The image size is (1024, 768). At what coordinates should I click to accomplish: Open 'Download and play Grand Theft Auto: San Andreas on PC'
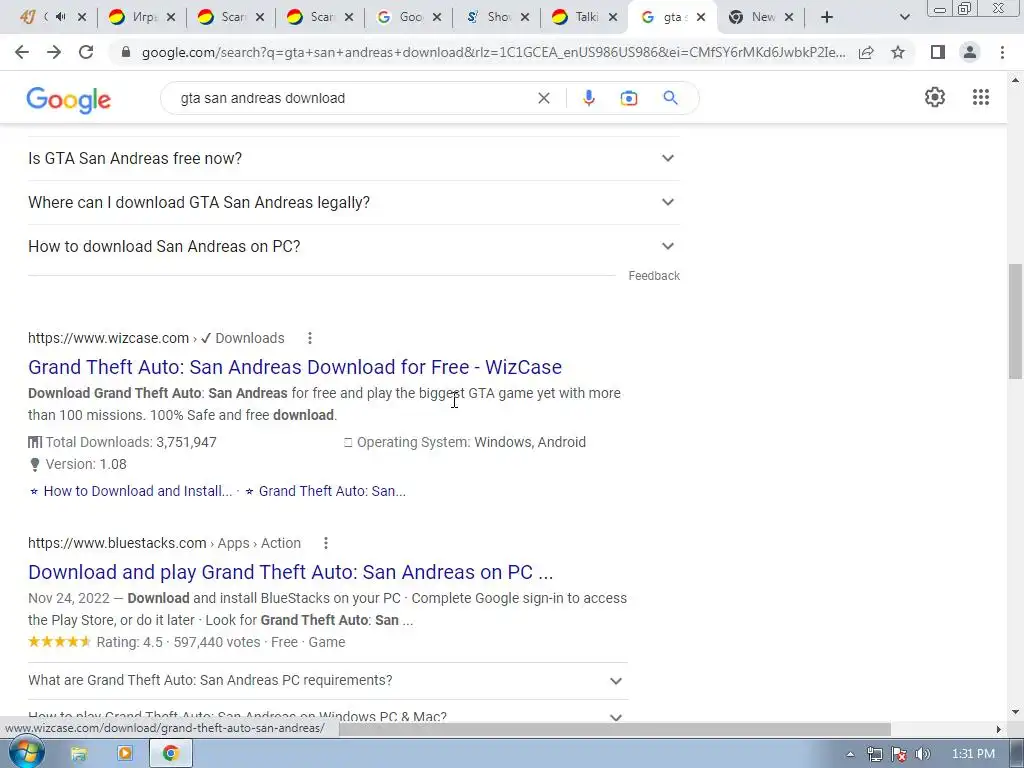point(291,572)
